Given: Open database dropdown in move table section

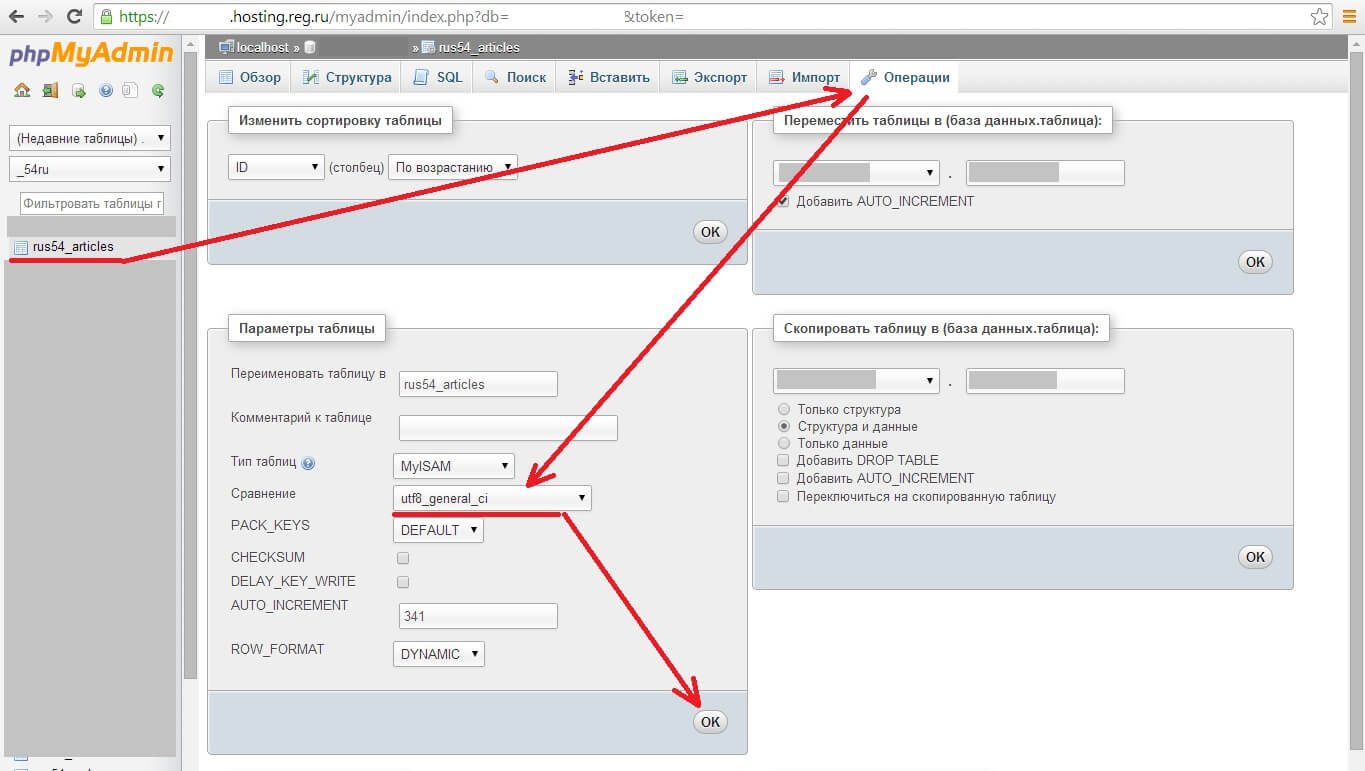Looking at the screenshot, I should [x=857, y=173].
